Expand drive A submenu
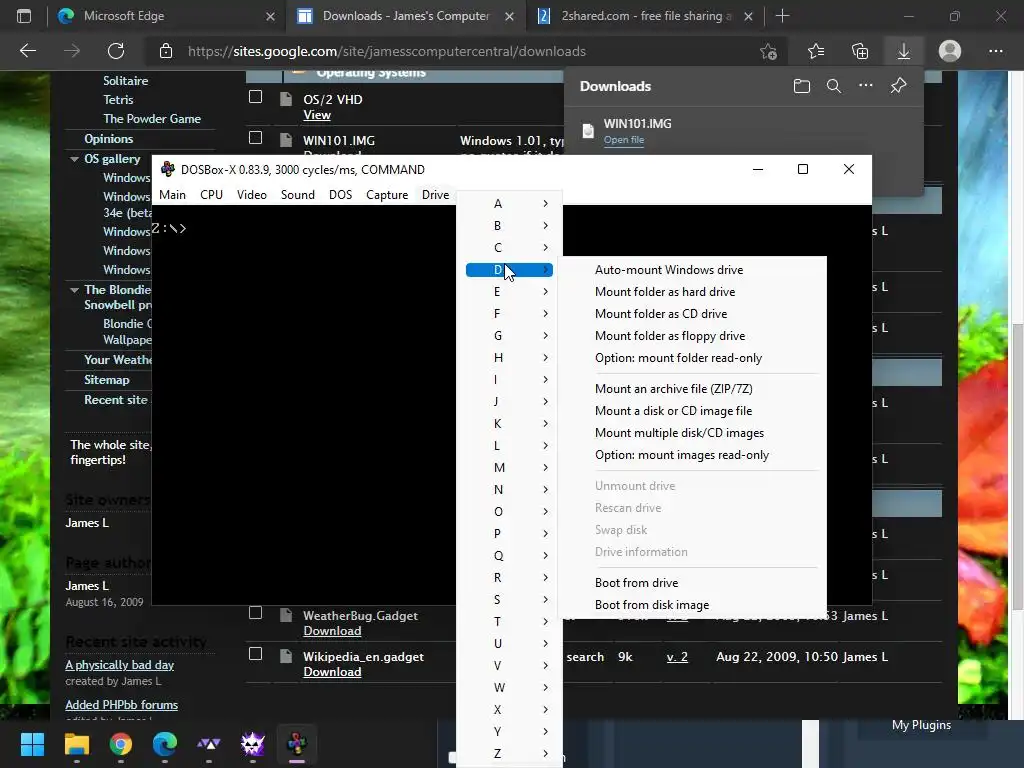Screen dimensions: 1024x768 [x=509, y=204]
